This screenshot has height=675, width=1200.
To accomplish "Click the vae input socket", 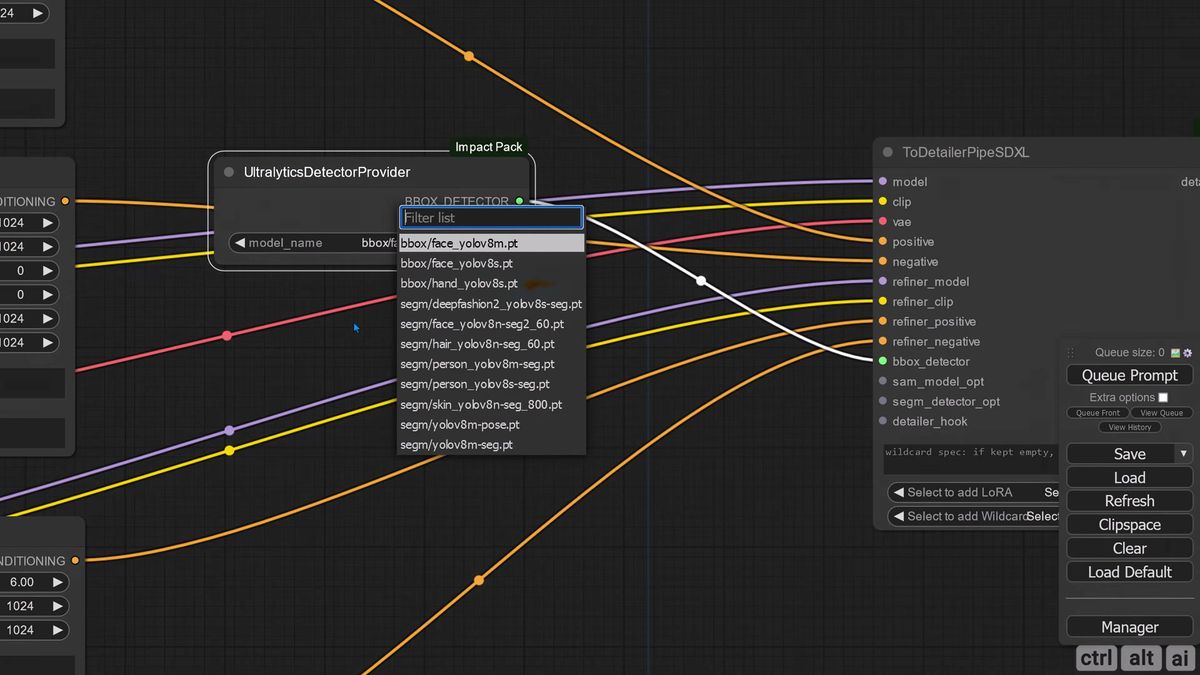I will 883,221.
